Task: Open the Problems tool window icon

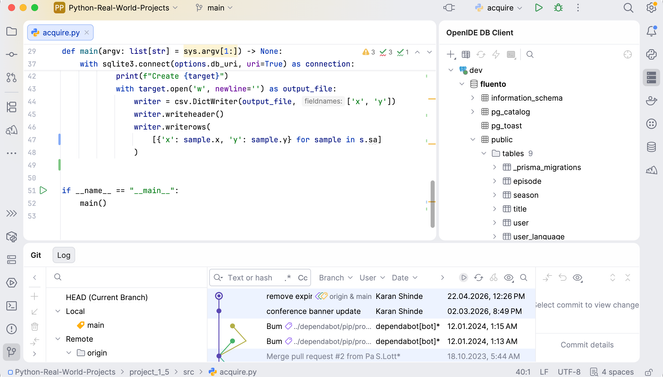Action: (x=11, y=329)
